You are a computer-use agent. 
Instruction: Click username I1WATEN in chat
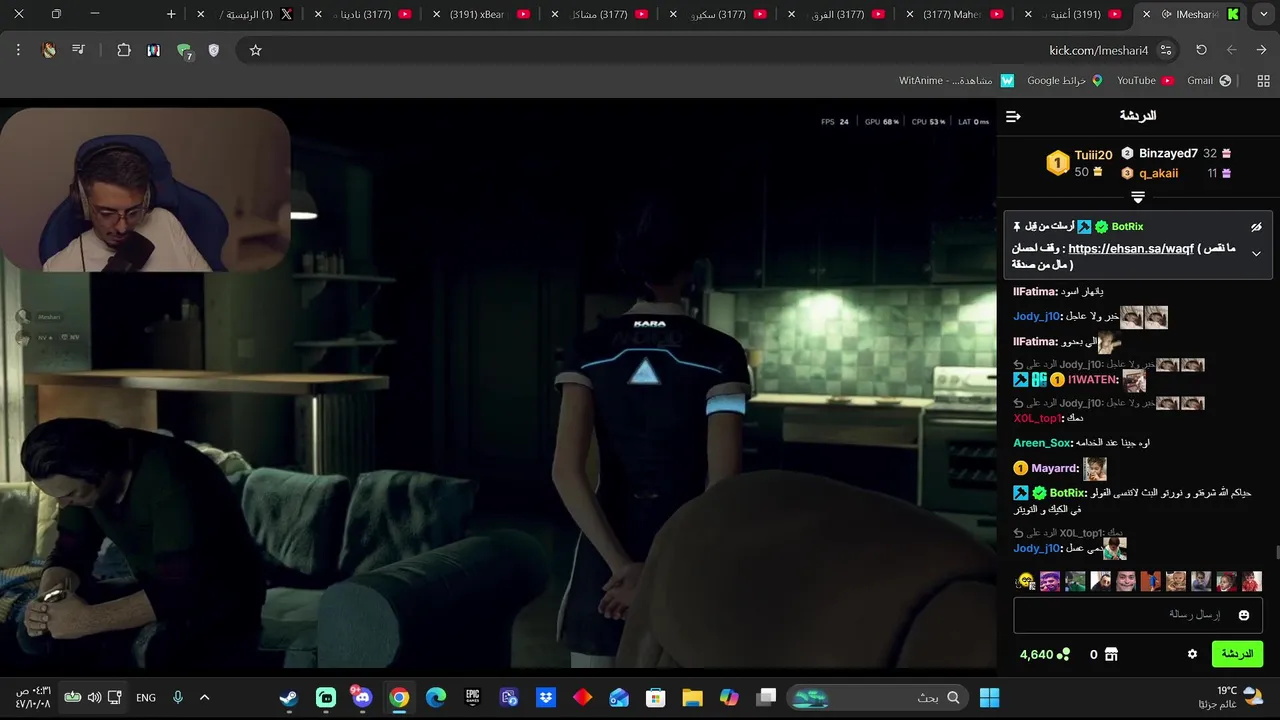1093,380
